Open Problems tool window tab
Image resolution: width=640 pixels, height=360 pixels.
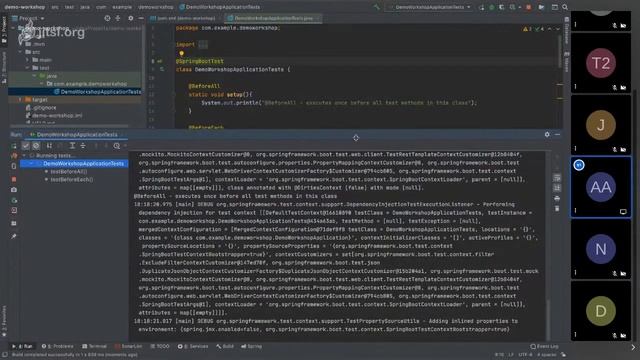pos(58,346)
